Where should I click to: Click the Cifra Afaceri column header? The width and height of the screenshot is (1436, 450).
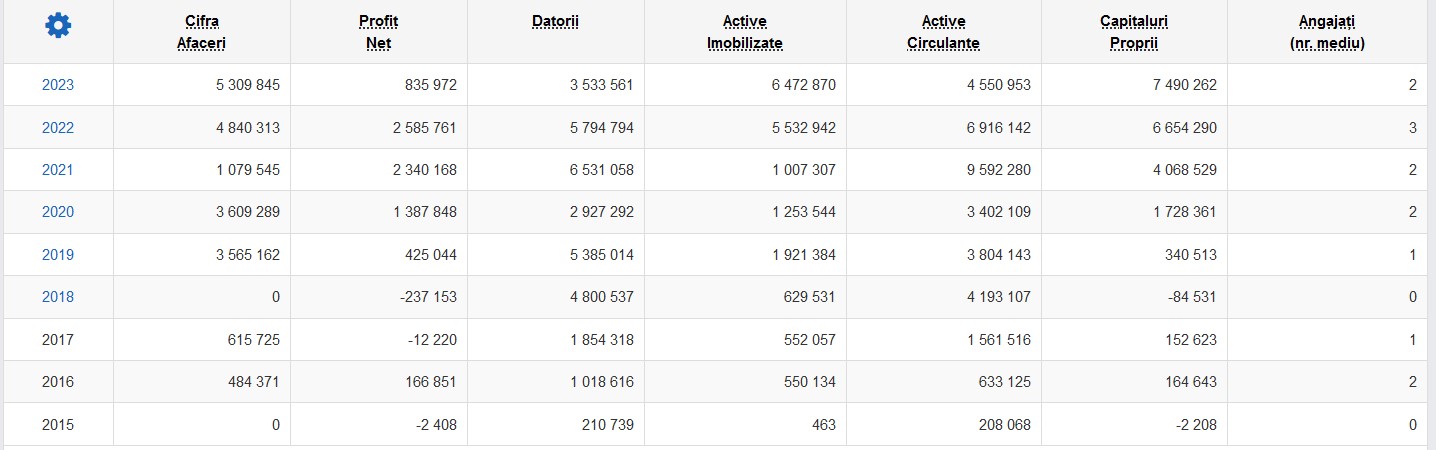202,32
